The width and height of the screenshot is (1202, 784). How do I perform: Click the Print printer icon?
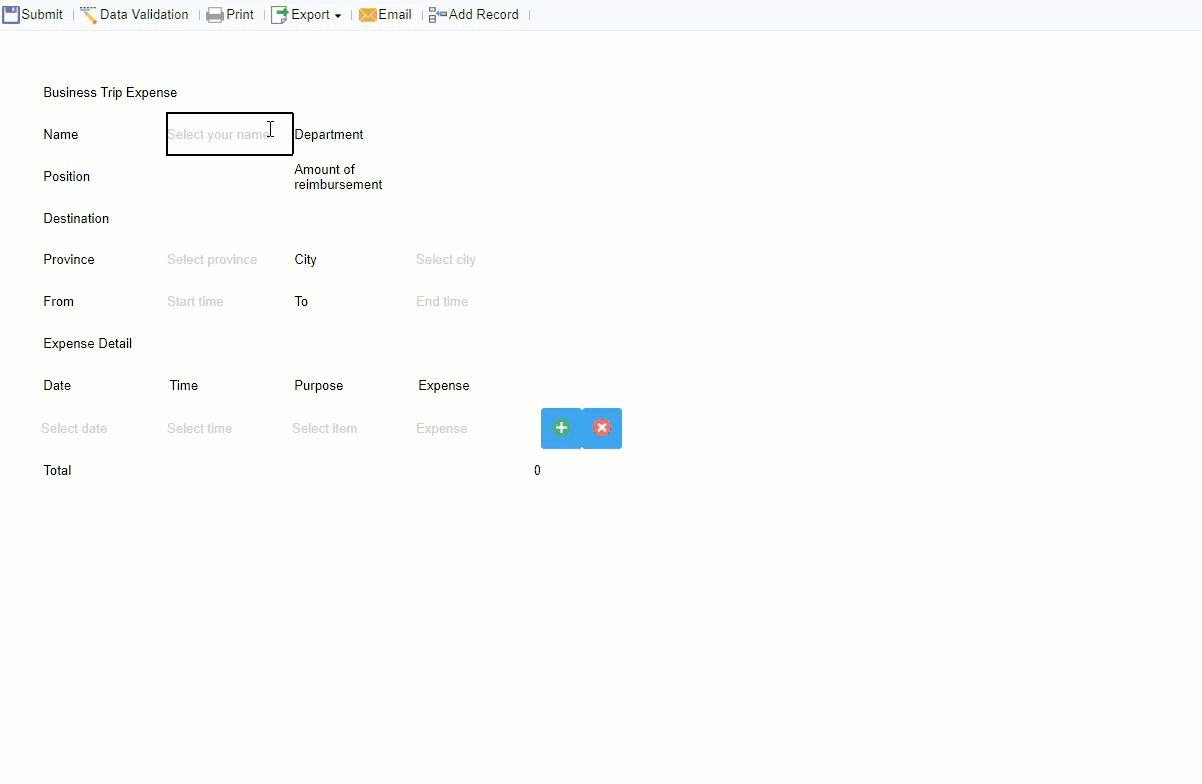pyautogui.click(x=215, y=15)
